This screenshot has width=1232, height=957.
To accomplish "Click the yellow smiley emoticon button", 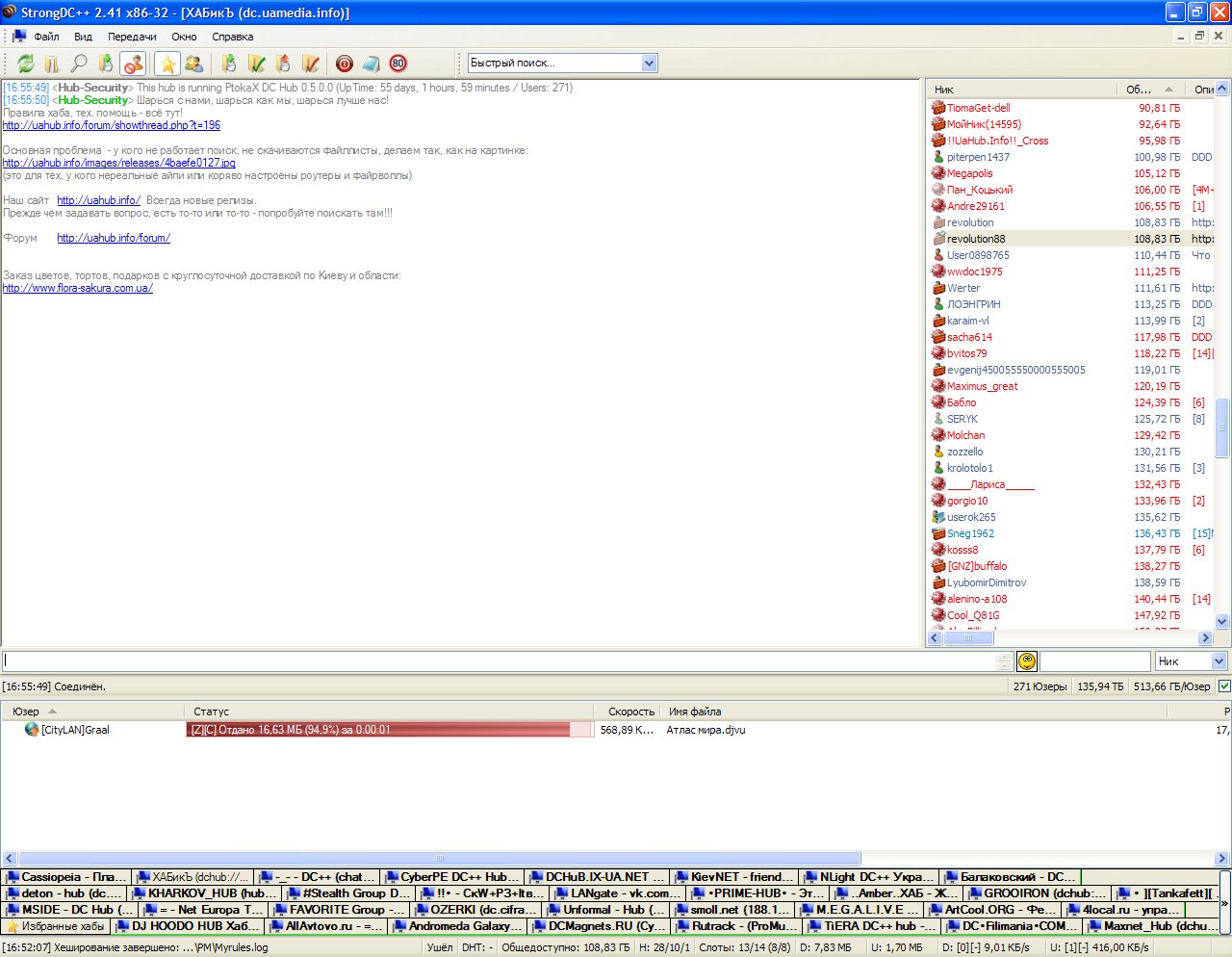I will click(1027, 661).
